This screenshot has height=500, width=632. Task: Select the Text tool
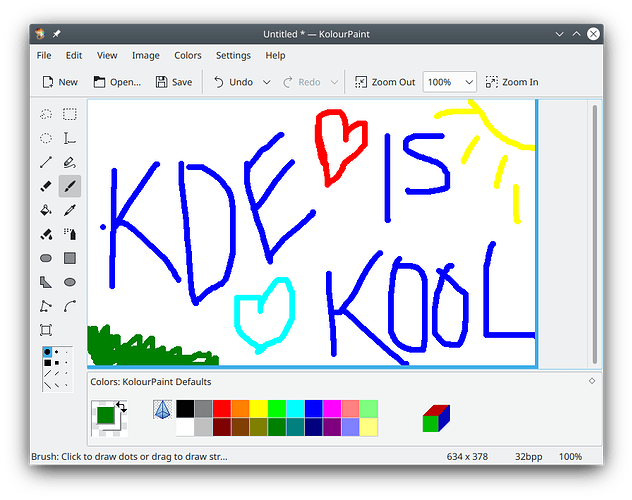pos(70,138)
